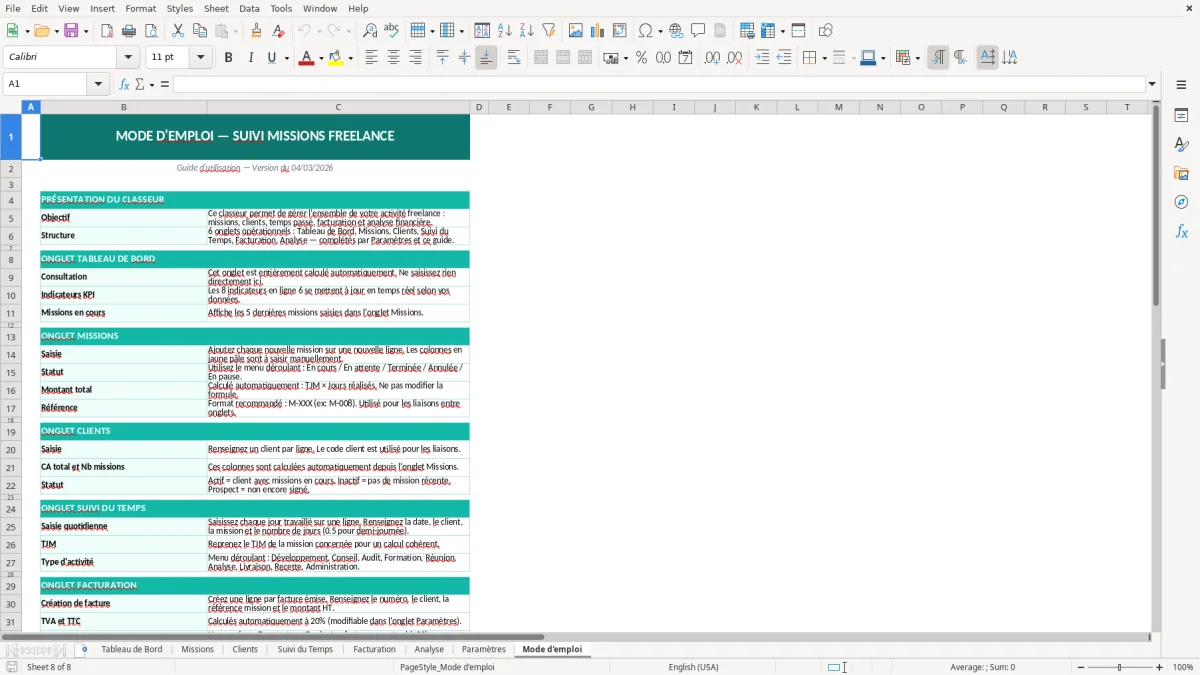Add decimal place
Image resolution: width=1200 pixels, height=675 pixels.
coord(712,58)
